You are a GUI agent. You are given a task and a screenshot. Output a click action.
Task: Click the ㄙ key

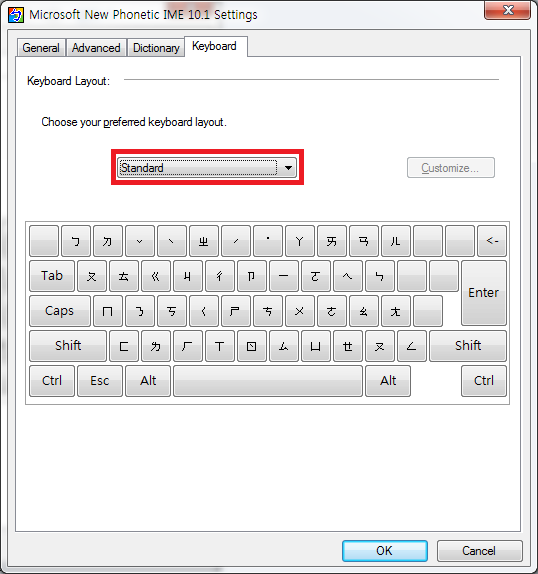pyautogui.click(x=284, y=346)
